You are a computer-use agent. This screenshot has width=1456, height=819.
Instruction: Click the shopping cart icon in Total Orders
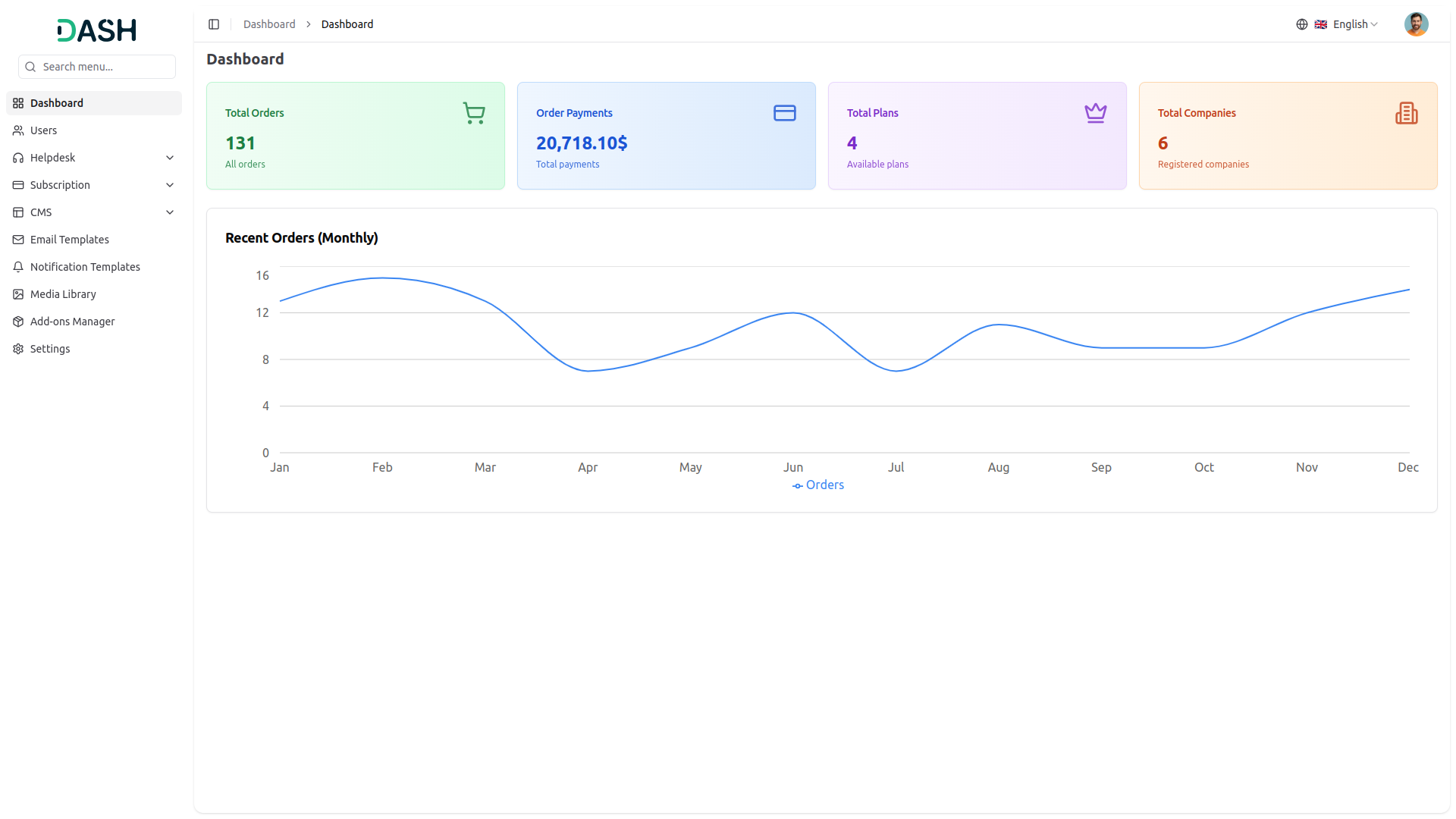click(x=474, y=114)
